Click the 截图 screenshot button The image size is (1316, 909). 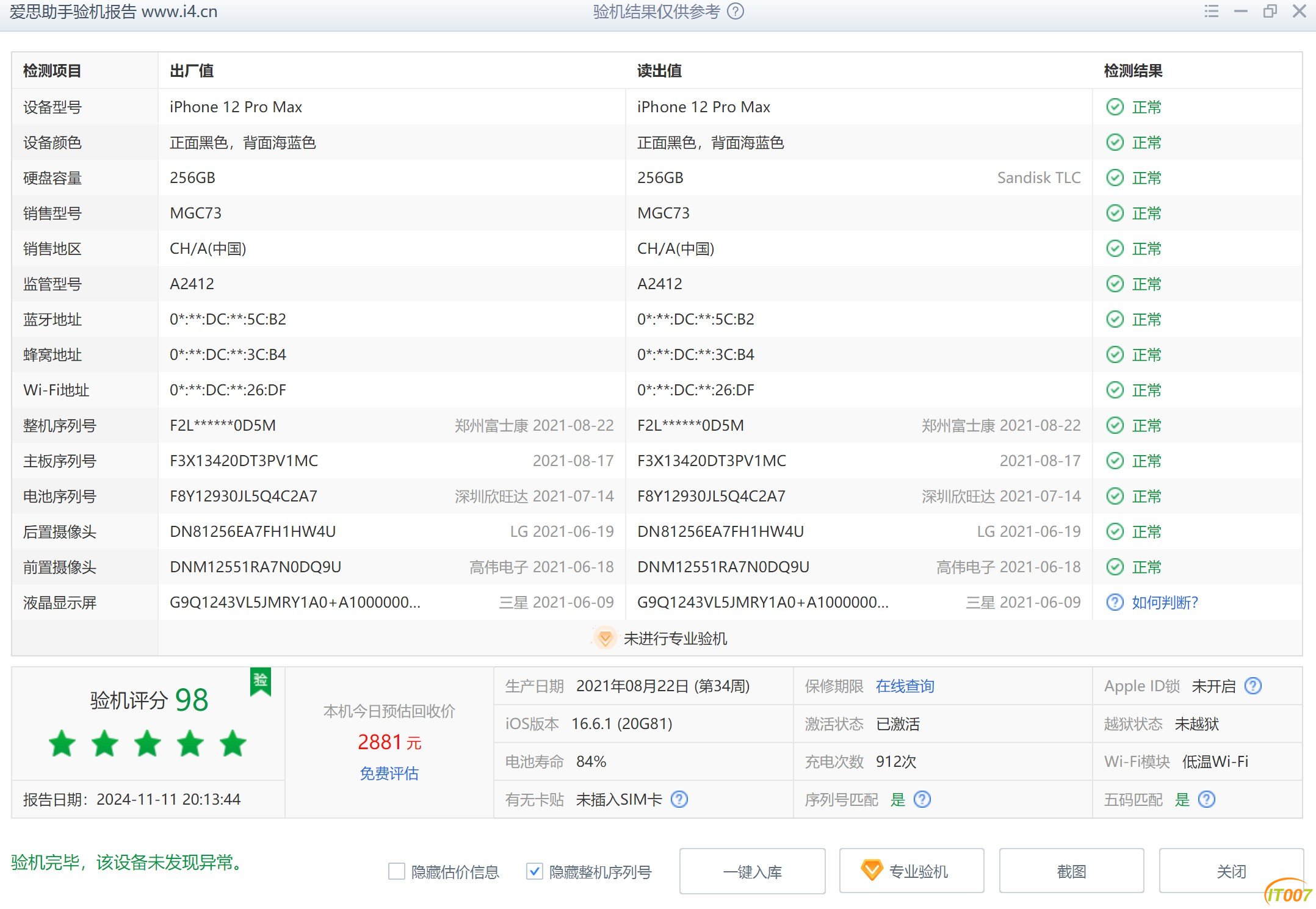tap(1071, 872)
